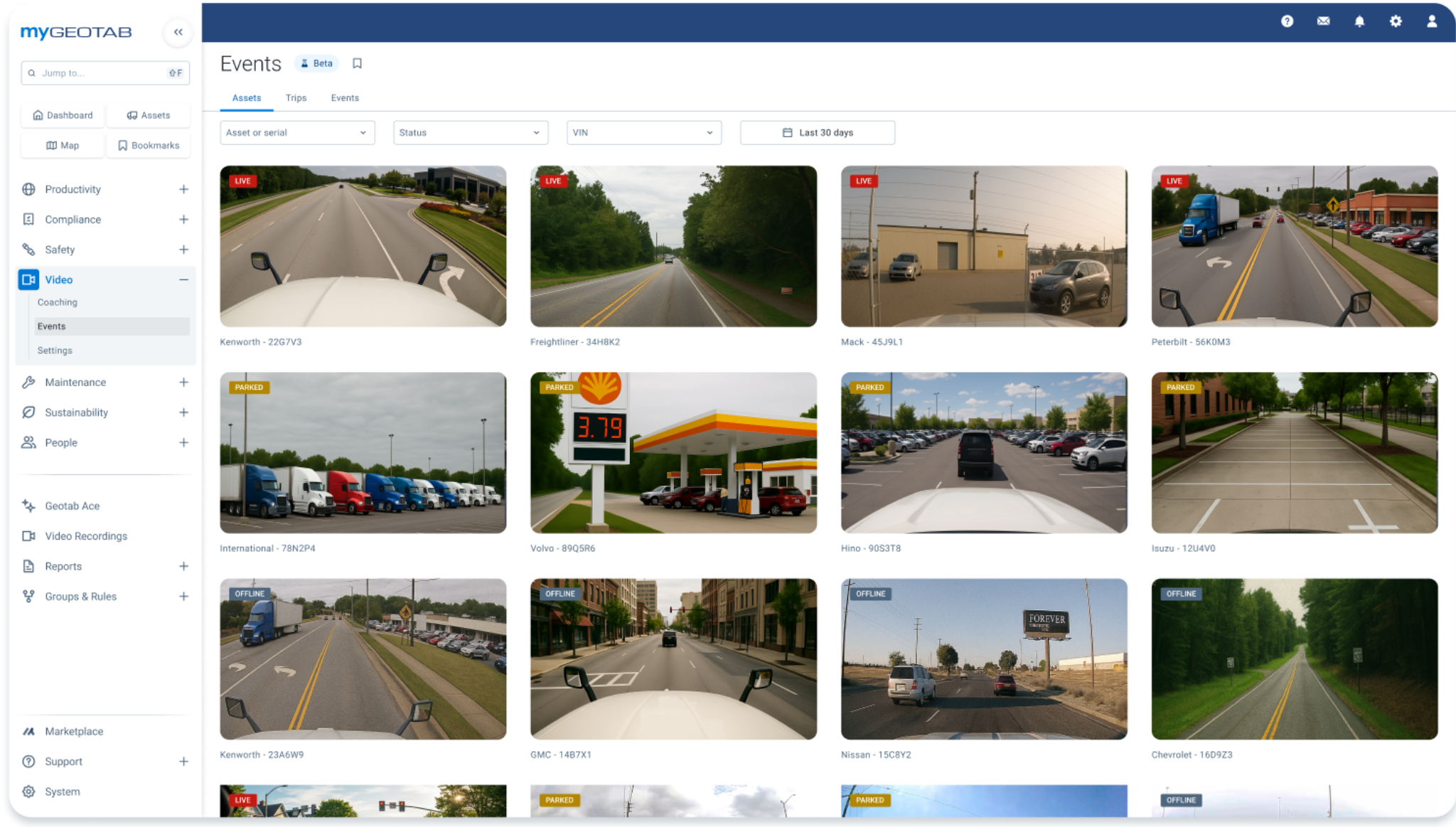Expand the Groups & Rules section

tap(183, 597)
